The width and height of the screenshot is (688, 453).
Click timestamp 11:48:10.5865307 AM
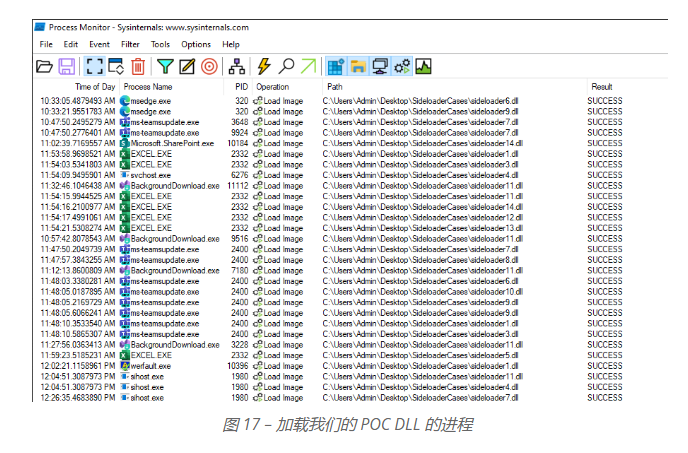(x=78, y=334)
